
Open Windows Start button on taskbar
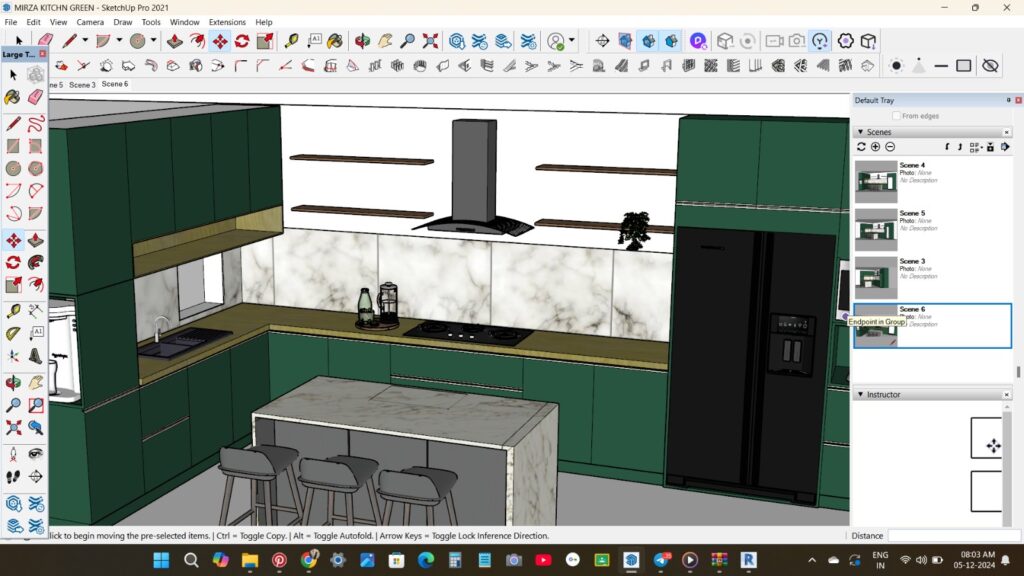click(161, 560)
